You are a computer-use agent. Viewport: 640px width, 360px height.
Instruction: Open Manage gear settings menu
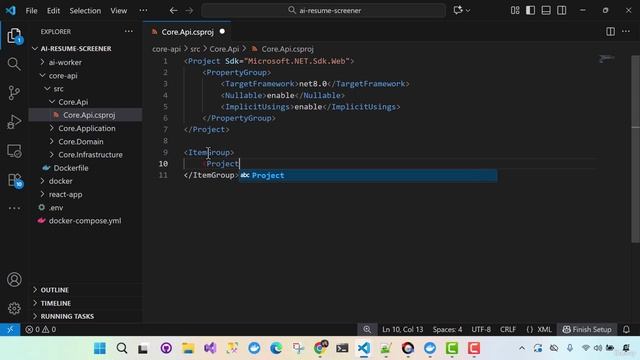pyautogui.click(x=14, y=308)
